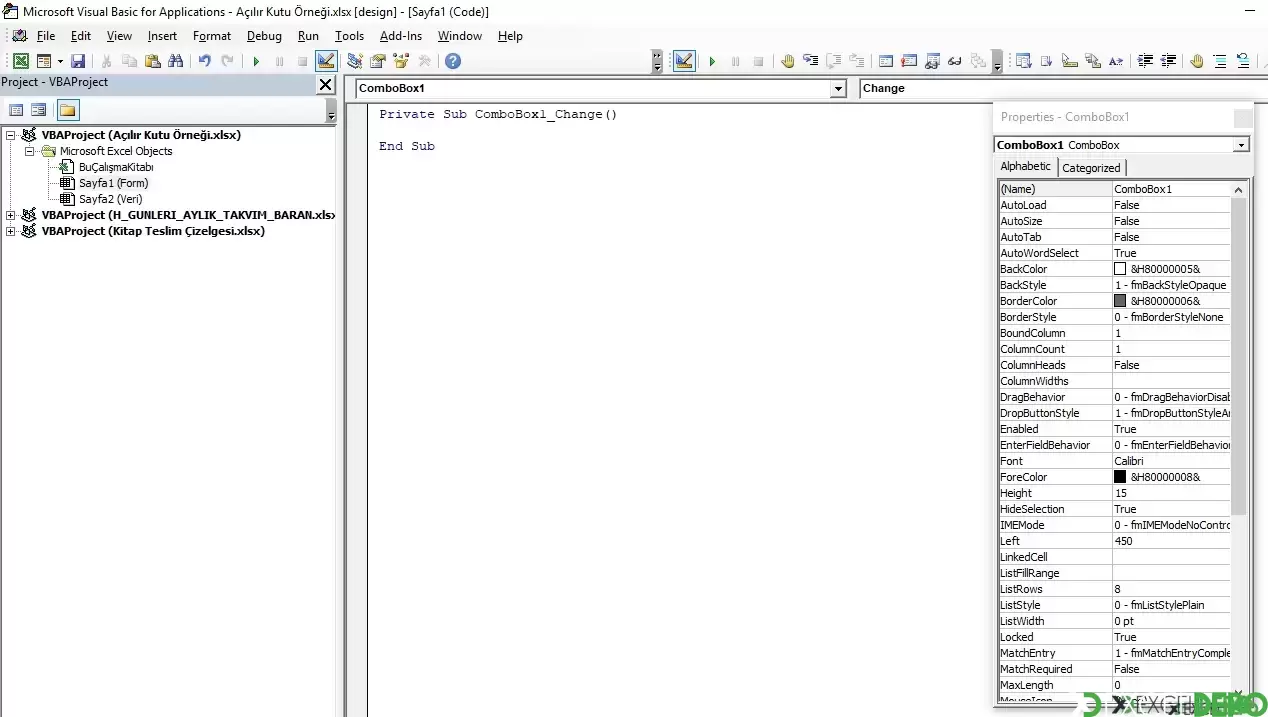Select Sayfa1 (Form) in the project tree
The width and height of the screenshot is (1268, 717).
pyautogui.click(x=113, y=183)
